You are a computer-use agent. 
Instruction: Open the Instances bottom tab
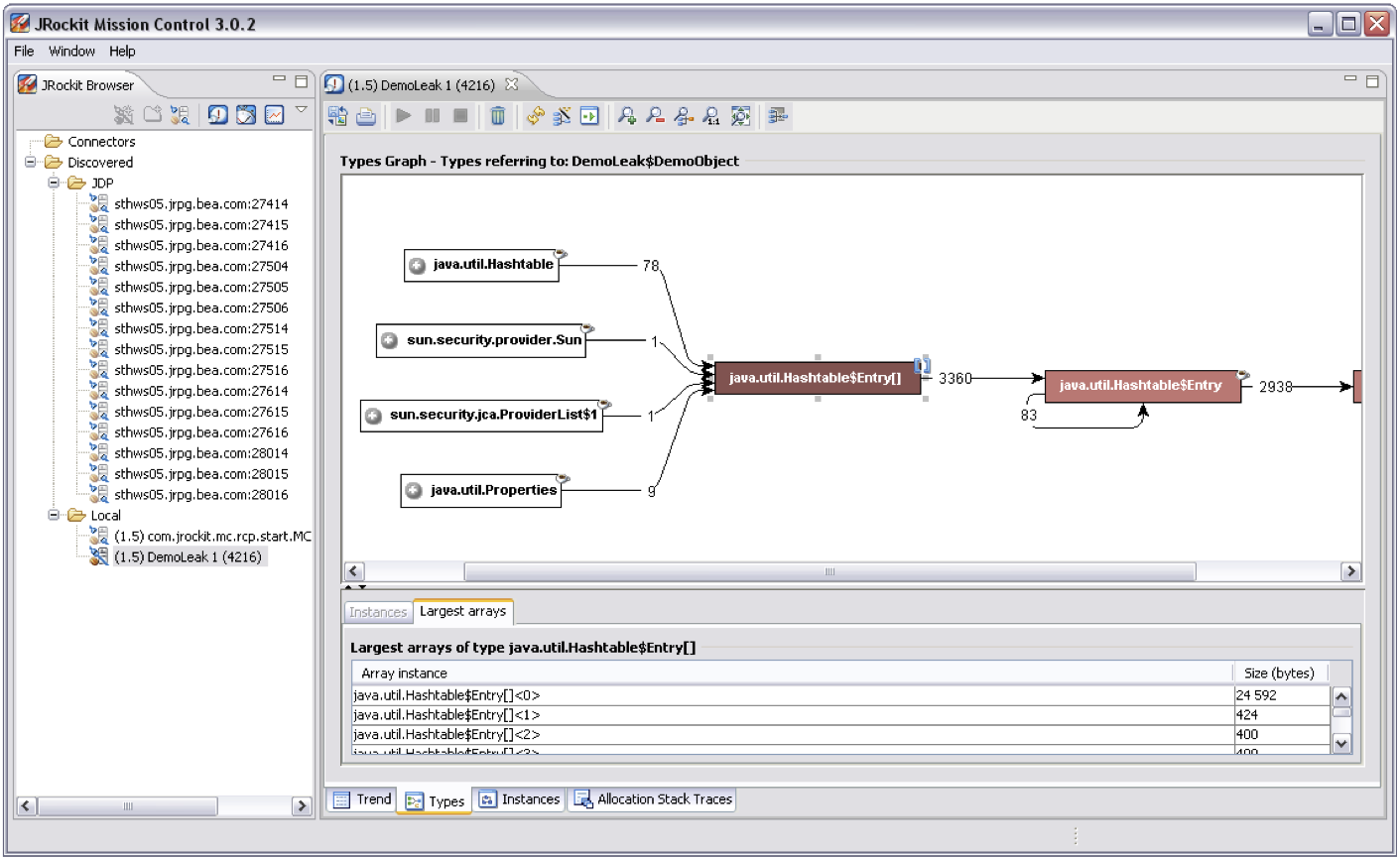[x=519, y=799]
